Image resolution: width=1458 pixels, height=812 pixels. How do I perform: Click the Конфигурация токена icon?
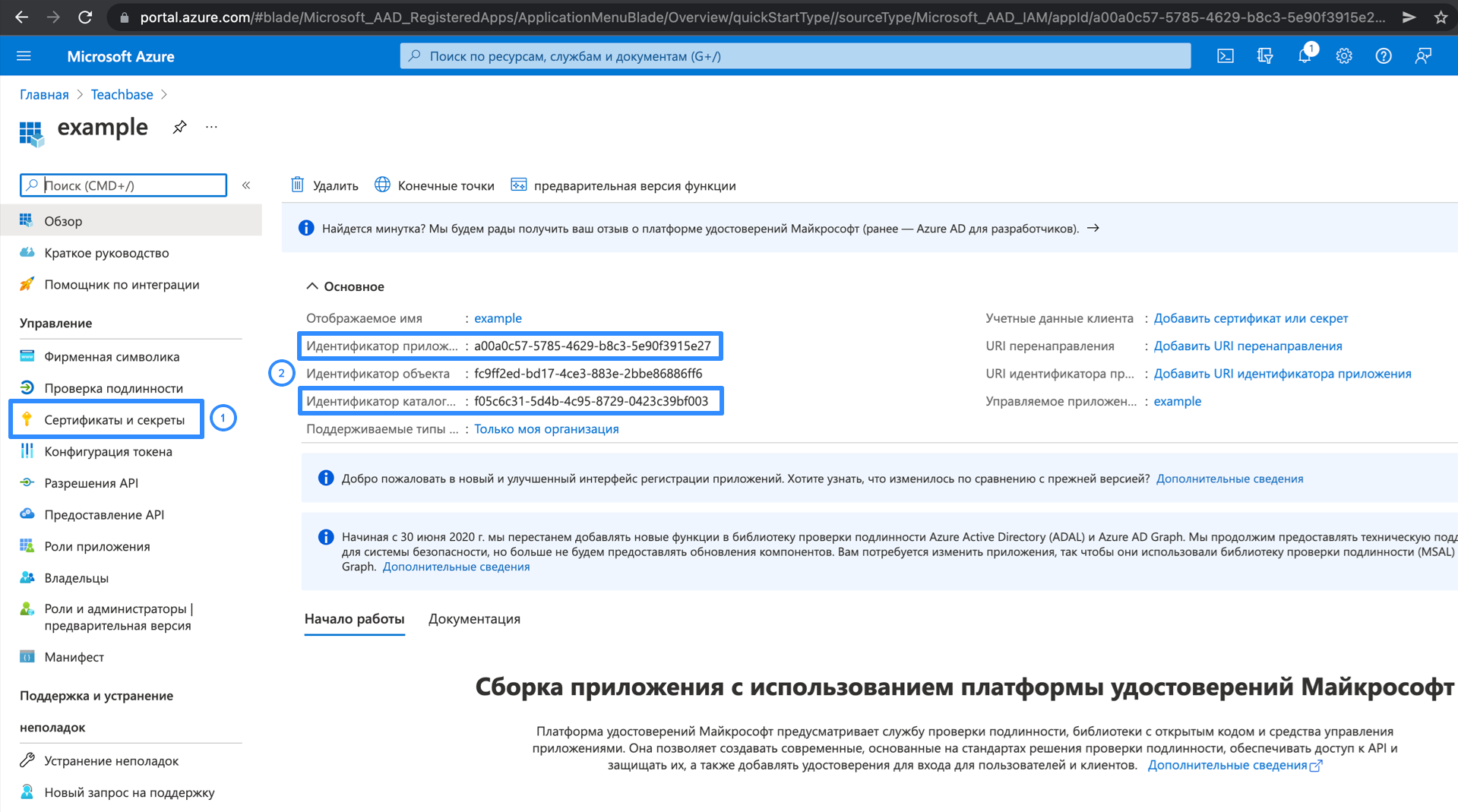pos(27,451)
